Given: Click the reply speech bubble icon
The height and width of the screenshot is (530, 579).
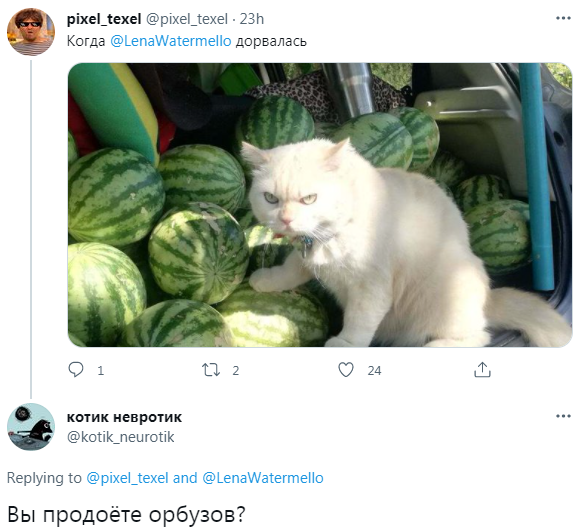Looking at the screenshot, I should [76, 369].
